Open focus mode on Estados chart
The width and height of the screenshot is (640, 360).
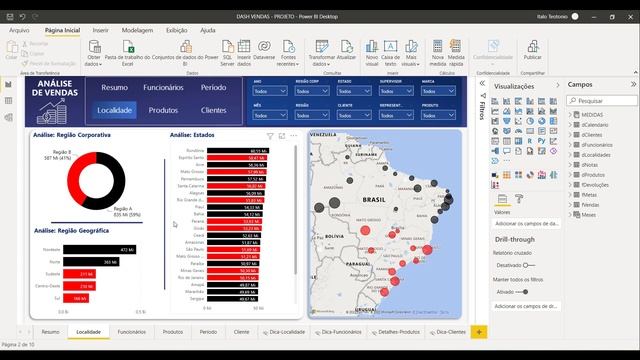tap(282, 136)
